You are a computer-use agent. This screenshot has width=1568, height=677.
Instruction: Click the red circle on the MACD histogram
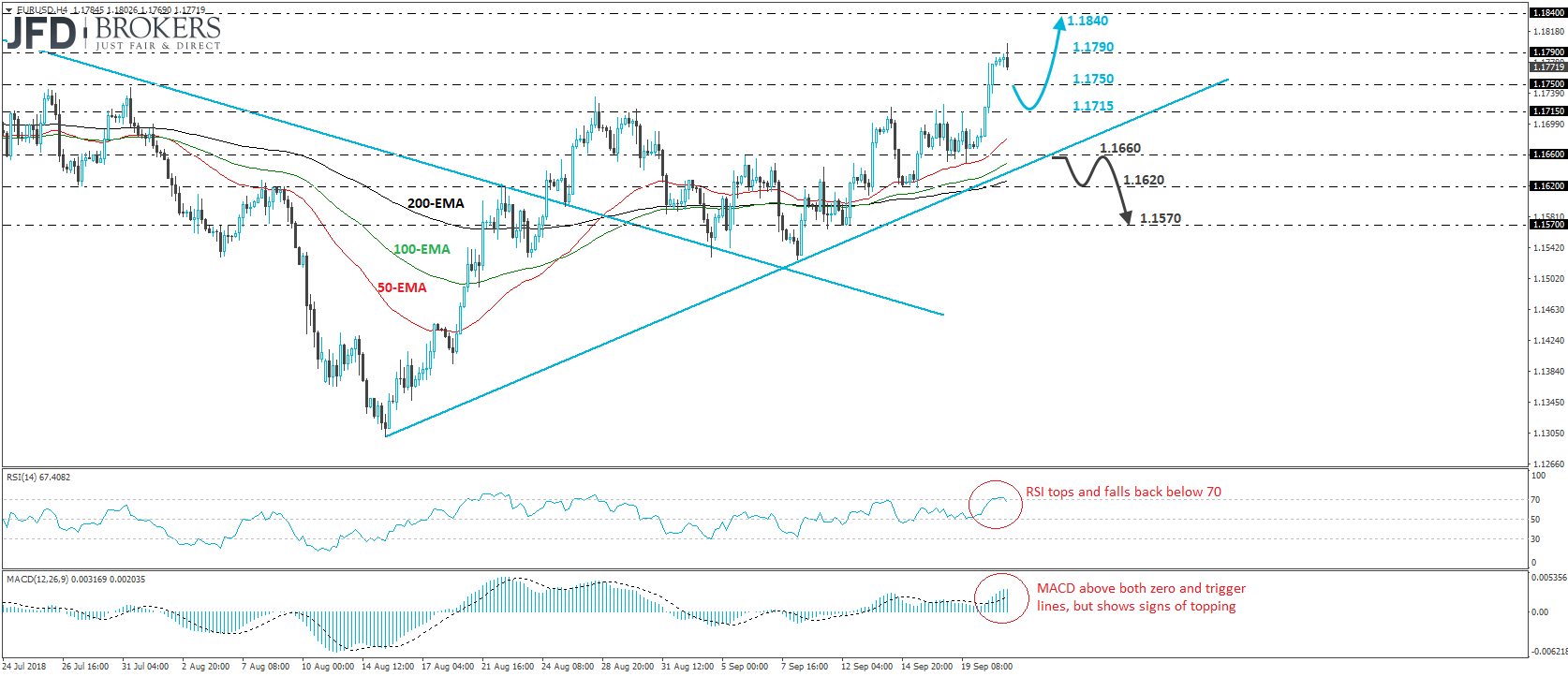coord(1001,598)
